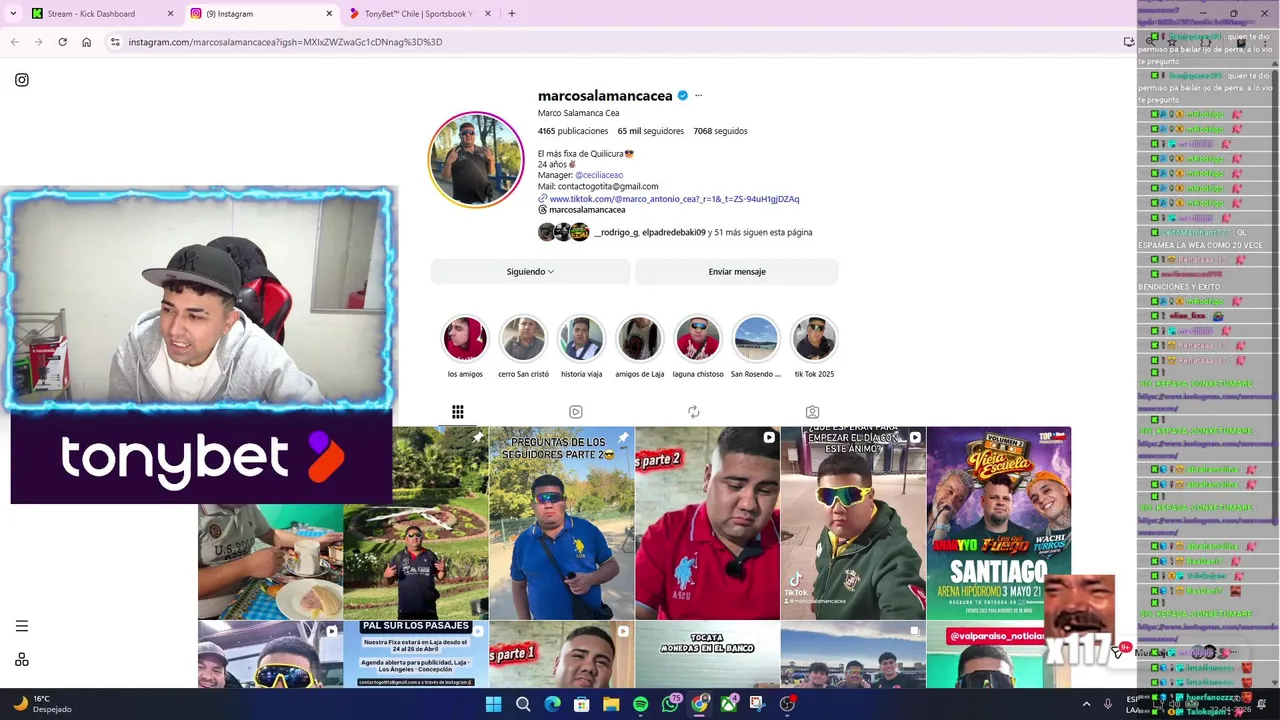Open the 'Tocata monedas en el banco' post
1280x720 pixels.
707,654
